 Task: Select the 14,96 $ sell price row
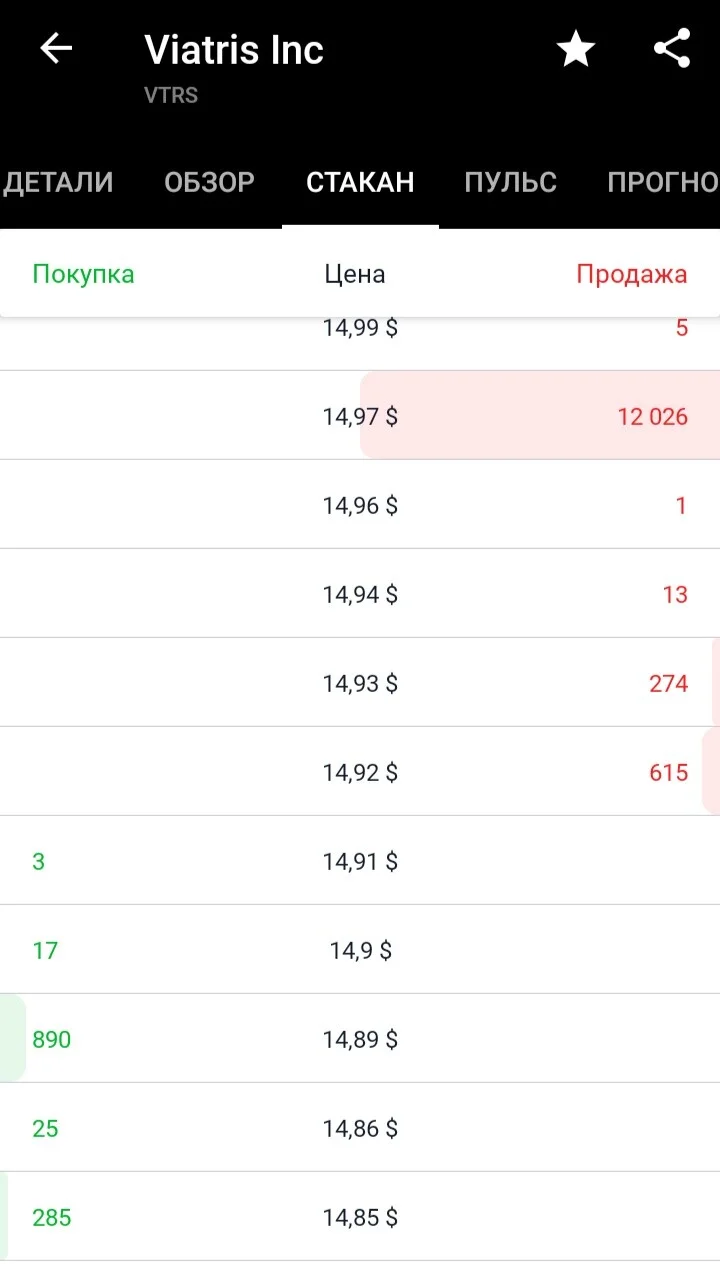coord(360,505)
